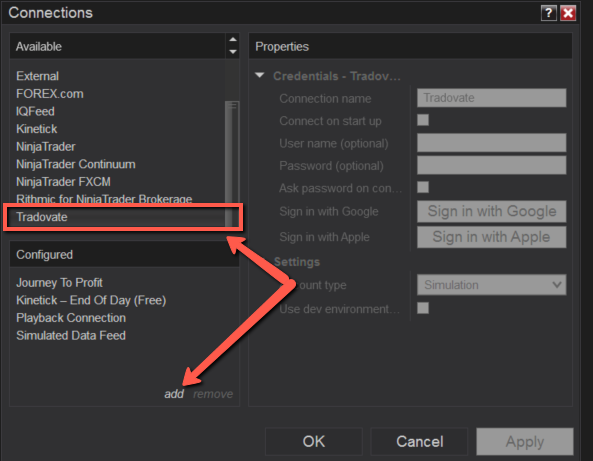Click the Available list up arrow

point(233,39)
